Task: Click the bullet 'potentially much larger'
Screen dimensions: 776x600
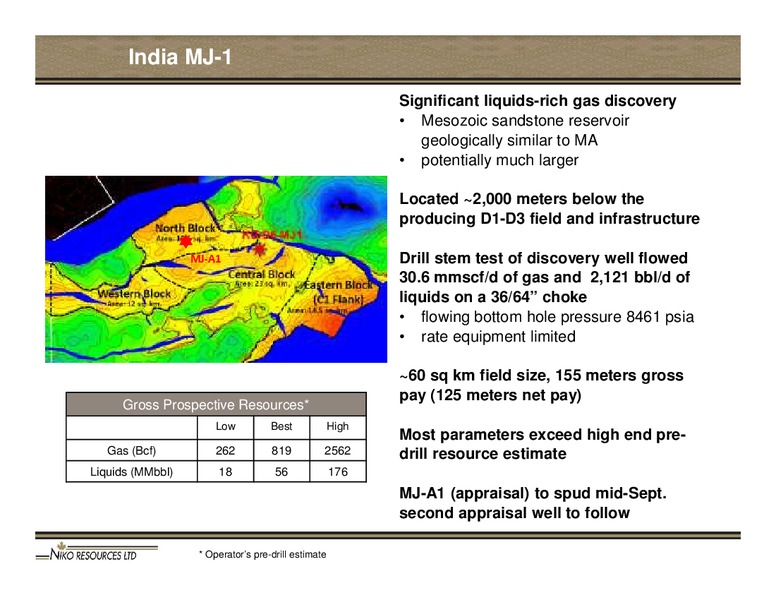Action: (499, 160)
